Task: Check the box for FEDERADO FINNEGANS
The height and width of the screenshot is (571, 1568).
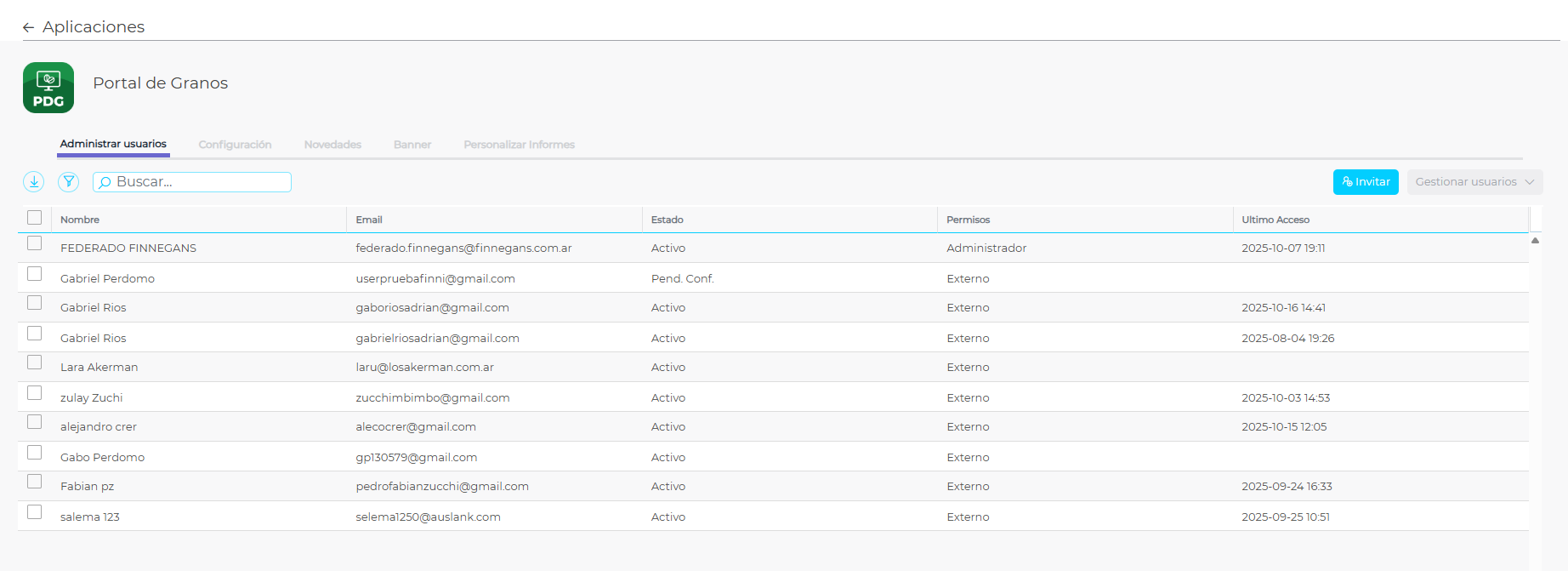Action: (x=34, y=243)
